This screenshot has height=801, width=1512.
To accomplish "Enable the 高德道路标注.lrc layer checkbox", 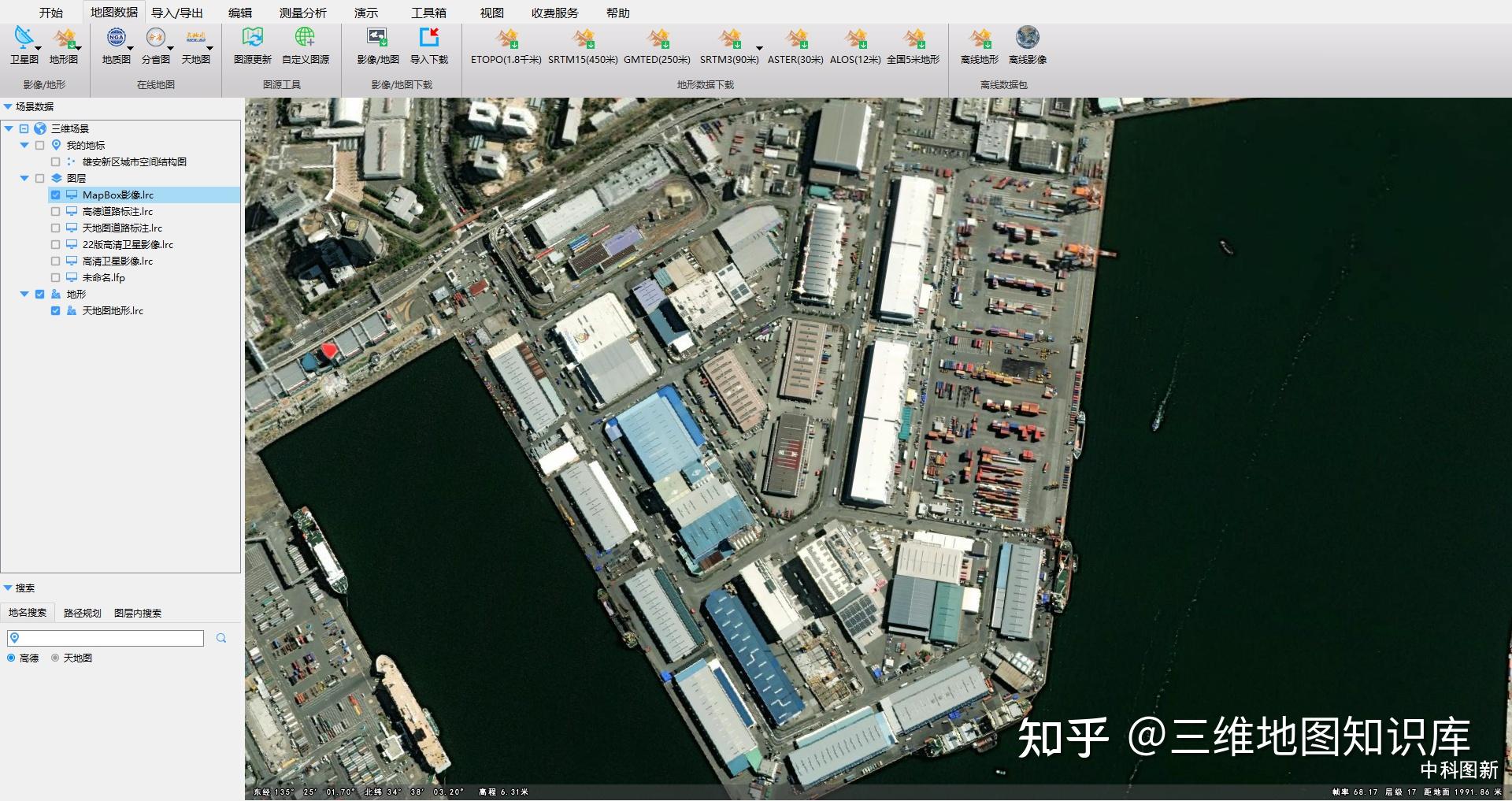I will click(x=55, y=212).
